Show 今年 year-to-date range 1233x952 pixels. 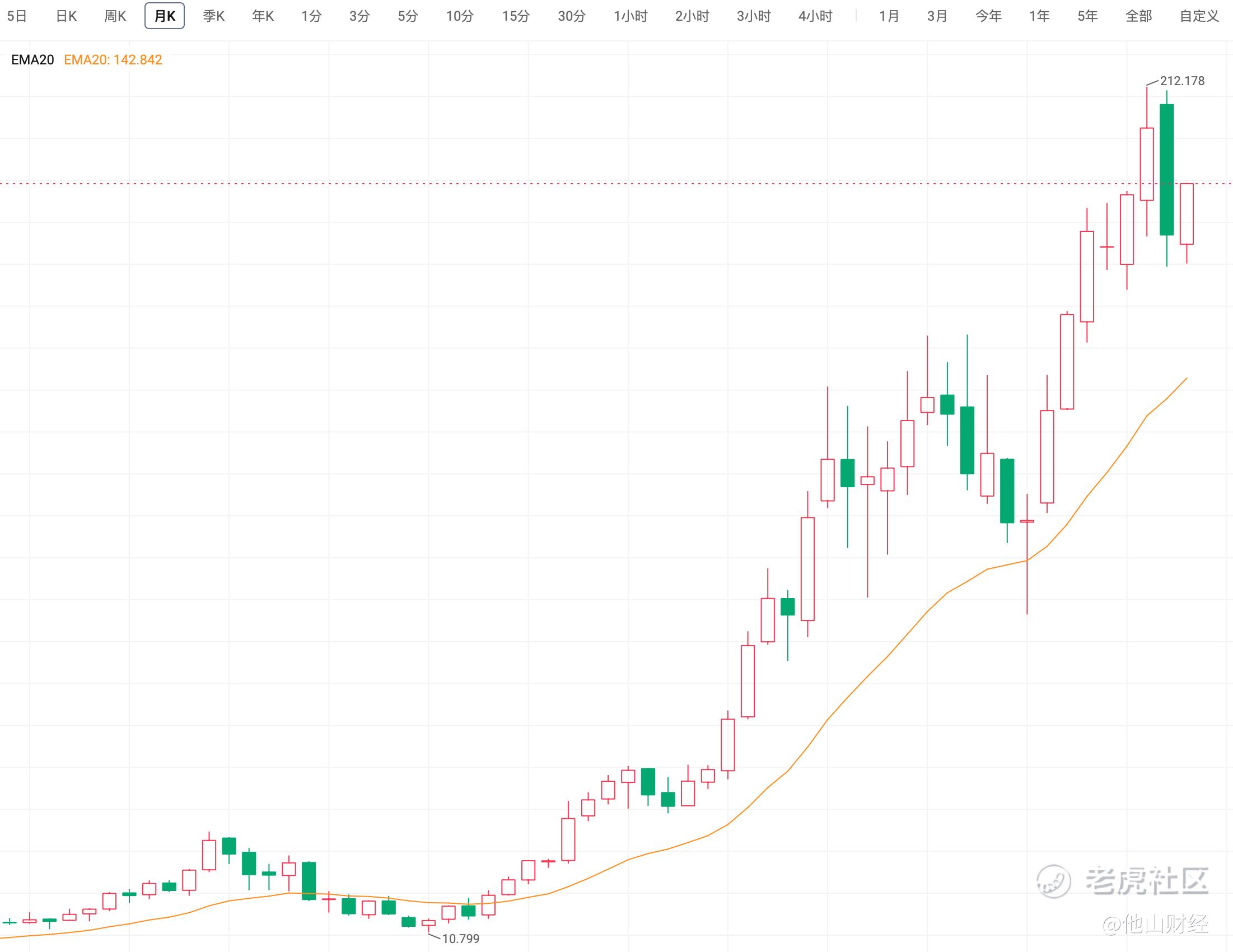tap(988, 16)
